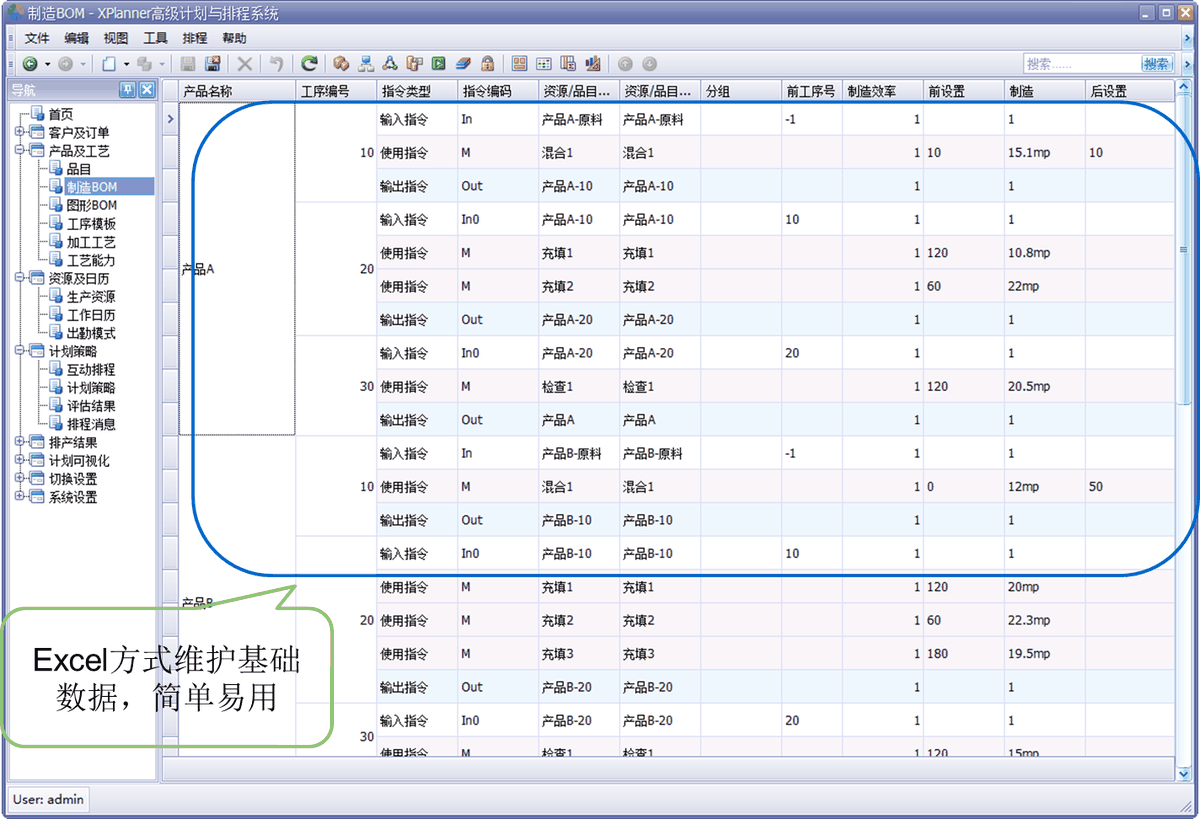Viewport: 1200px width, 819px height.
Task: Click the undo arrow toolbar icon
Action: (x=276, y=64)
